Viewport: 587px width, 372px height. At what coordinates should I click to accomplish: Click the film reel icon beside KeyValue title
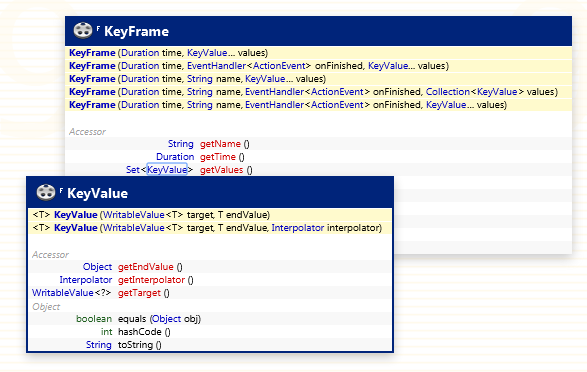tap(46, 192)
